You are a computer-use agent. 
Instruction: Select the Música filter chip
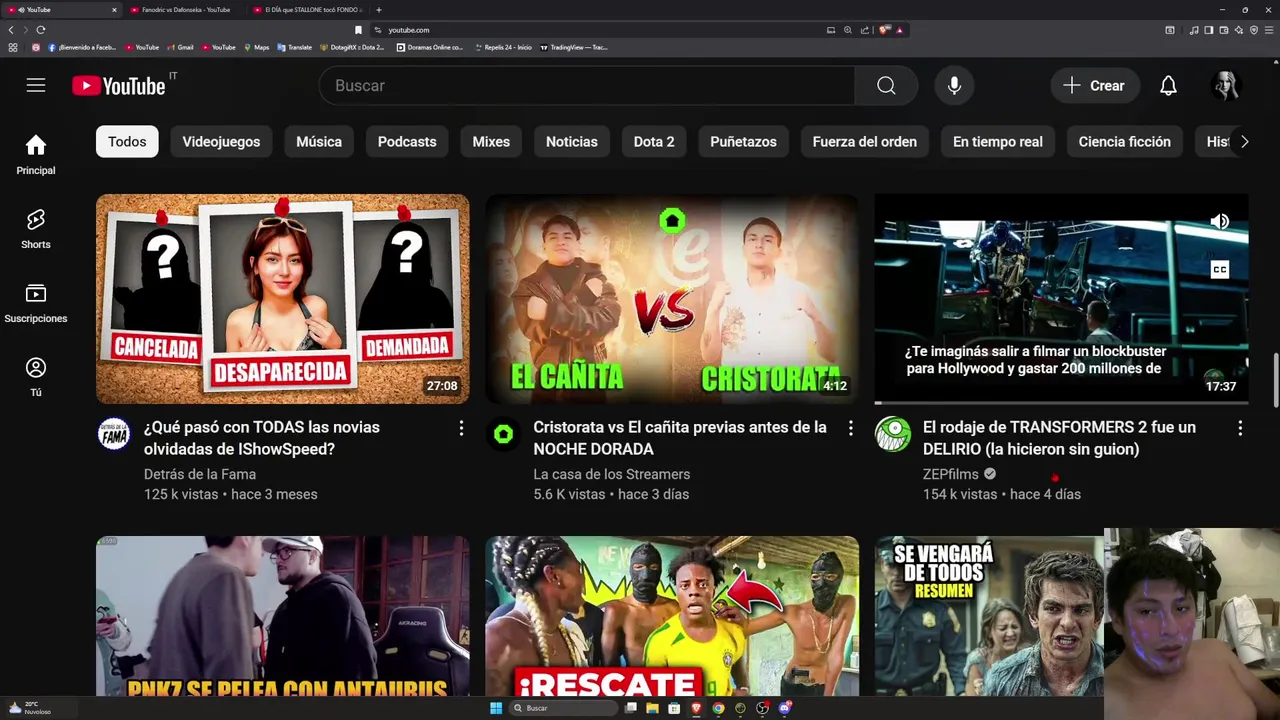pyautogui.click(x=319, y=142)
